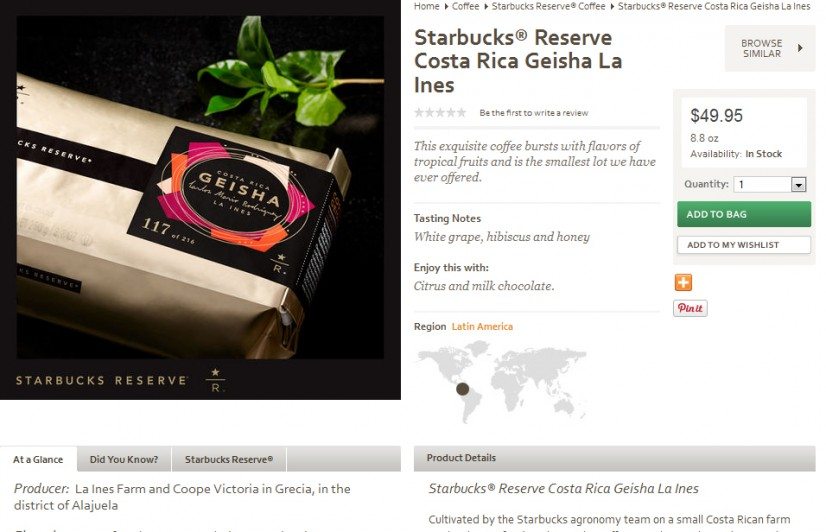826x532 pixels.
Task: Open the Latin America region link
Action: (x=482, y=327)
